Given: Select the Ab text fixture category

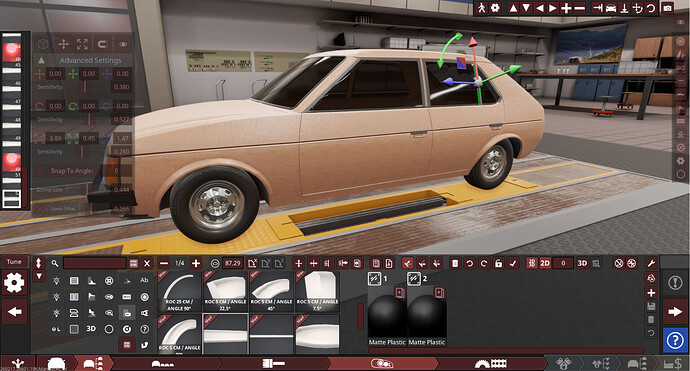Looking at the screenshot, I should coord(144,280).
